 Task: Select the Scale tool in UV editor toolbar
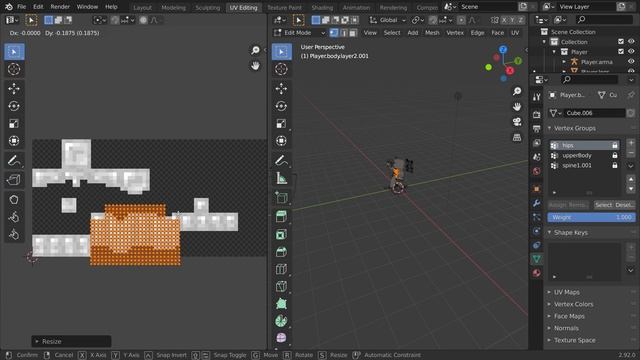point(14,124)
